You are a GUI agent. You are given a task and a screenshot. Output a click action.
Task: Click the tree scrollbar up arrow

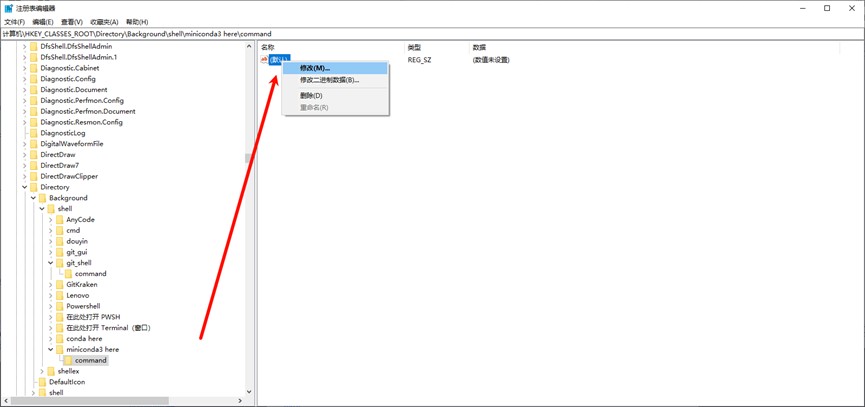click(x=248, y=47)
